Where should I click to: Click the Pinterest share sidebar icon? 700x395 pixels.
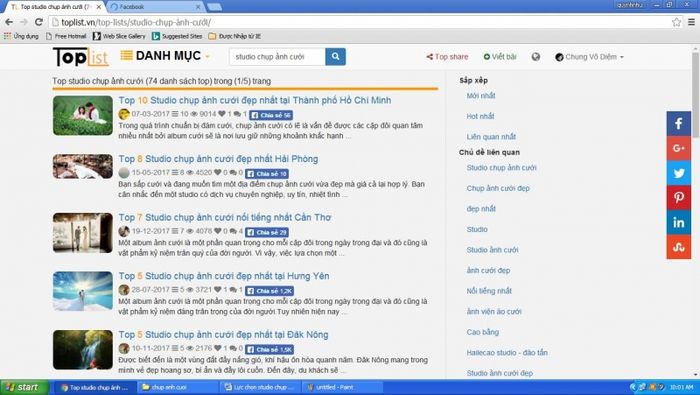(x=679, y=197)
